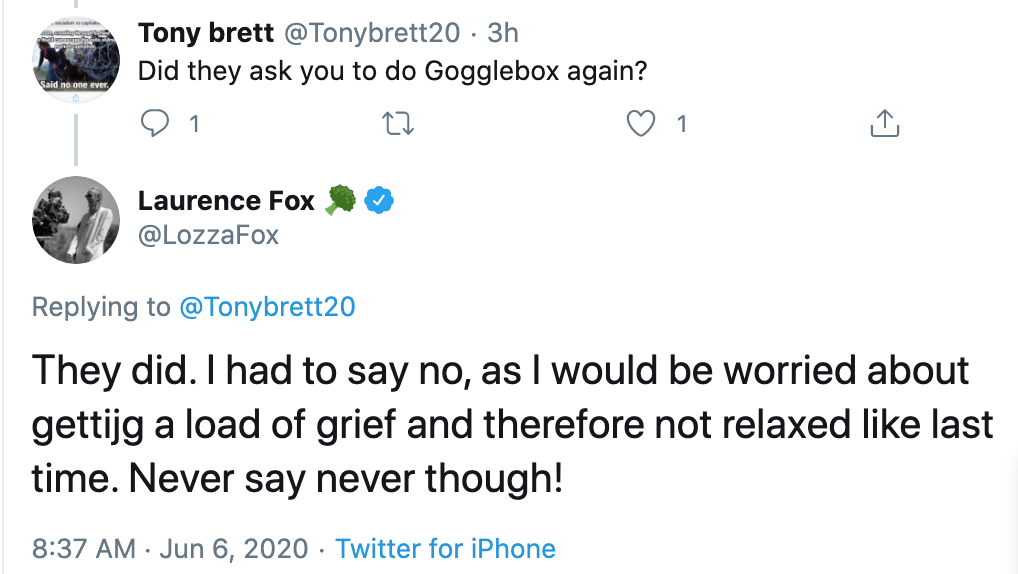Click the broccoli emoji beside Laurence Fox
This screenshot has height=574, width=1018.
340,200
